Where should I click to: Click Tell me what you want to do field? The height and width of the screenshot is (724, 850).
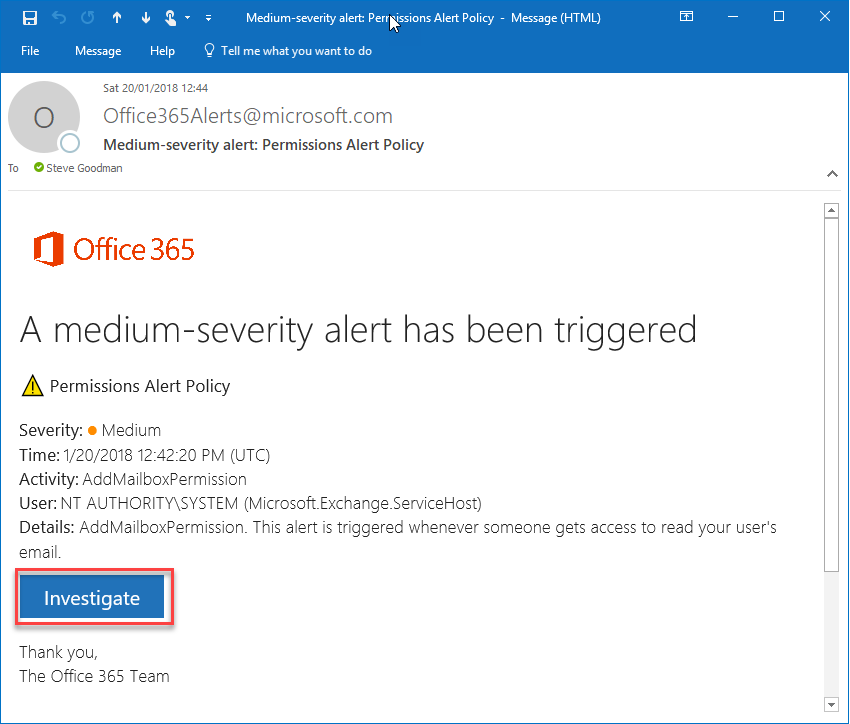click(x=296, y=51)
